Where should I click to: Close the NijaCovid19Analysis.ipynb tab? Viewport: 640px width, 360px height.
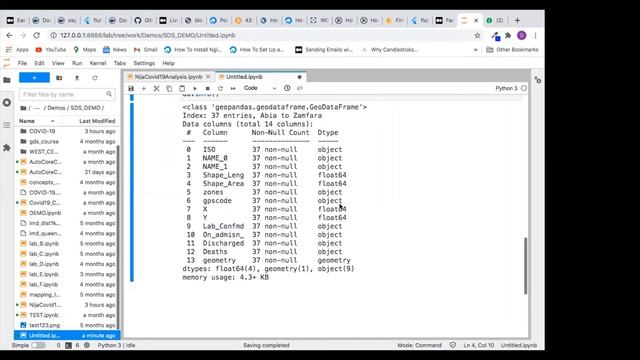(x=208, y=77)
